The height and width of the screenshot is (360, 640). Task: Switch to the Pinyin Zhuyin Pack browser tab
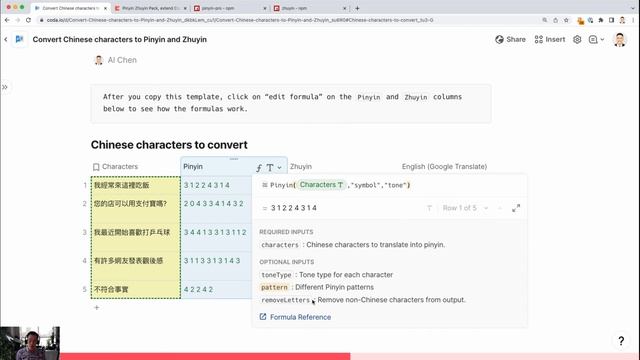pos(151,8)
